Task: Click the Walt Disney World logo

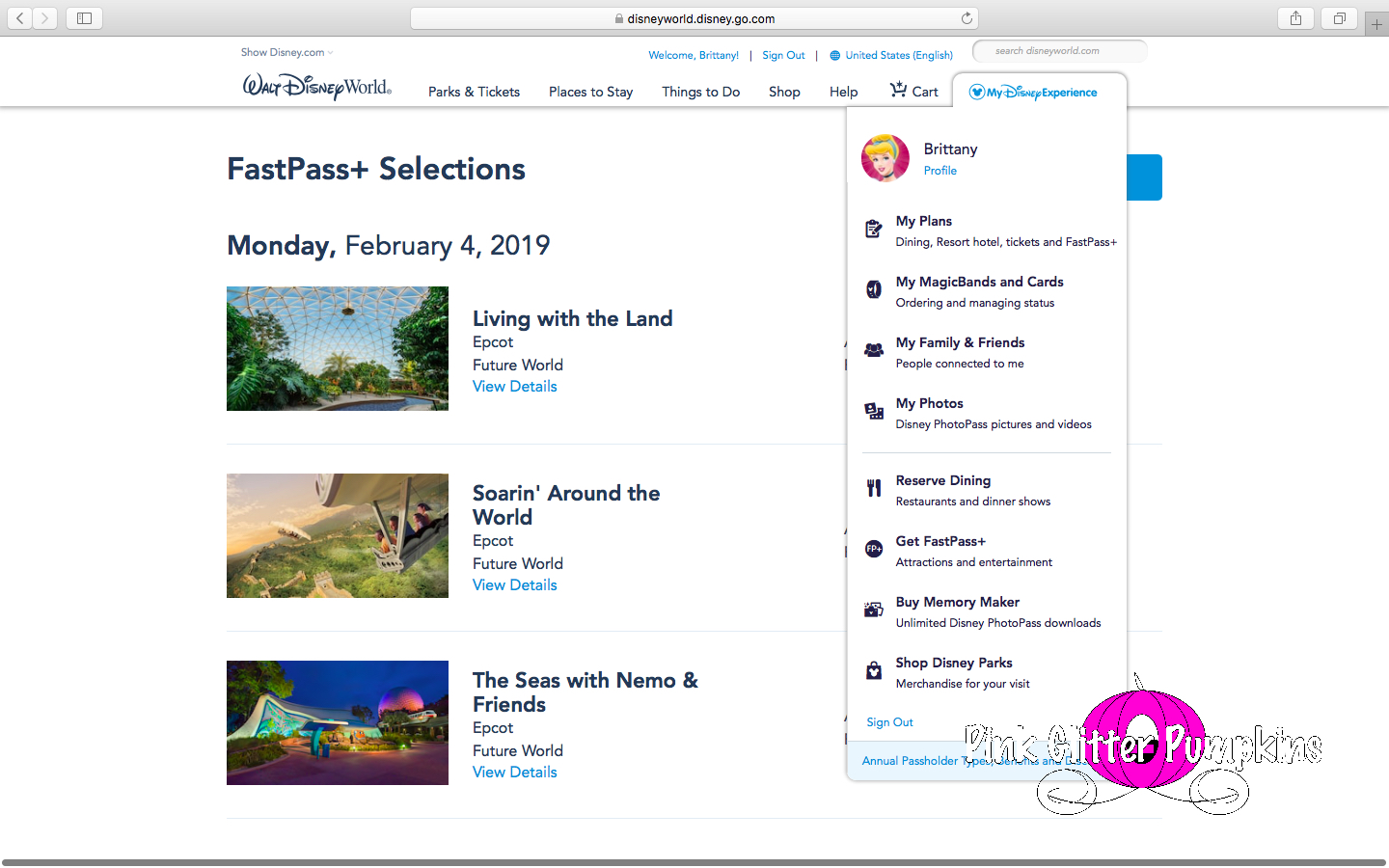Action: (316, 87)
